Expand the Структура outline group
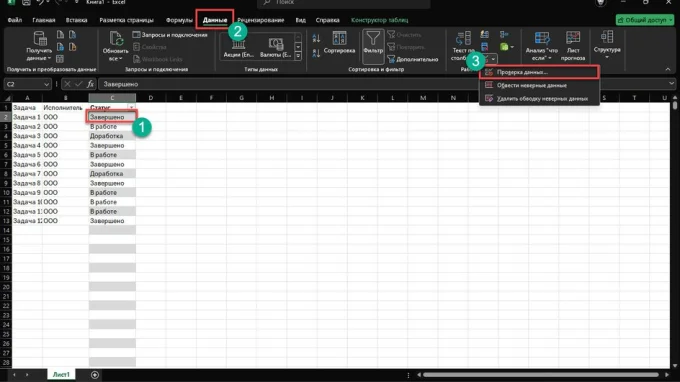The image size is (680, 382). 607,45
